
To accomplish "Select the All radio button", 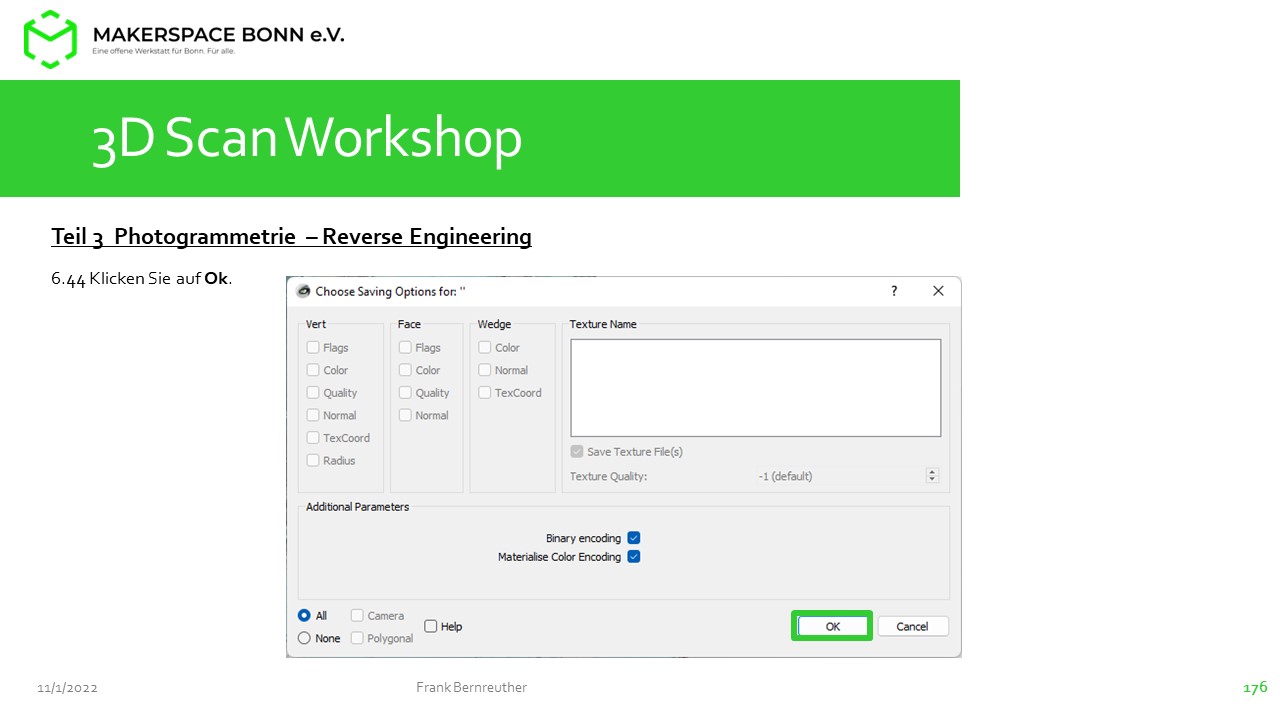I will [x=305, y=616].
